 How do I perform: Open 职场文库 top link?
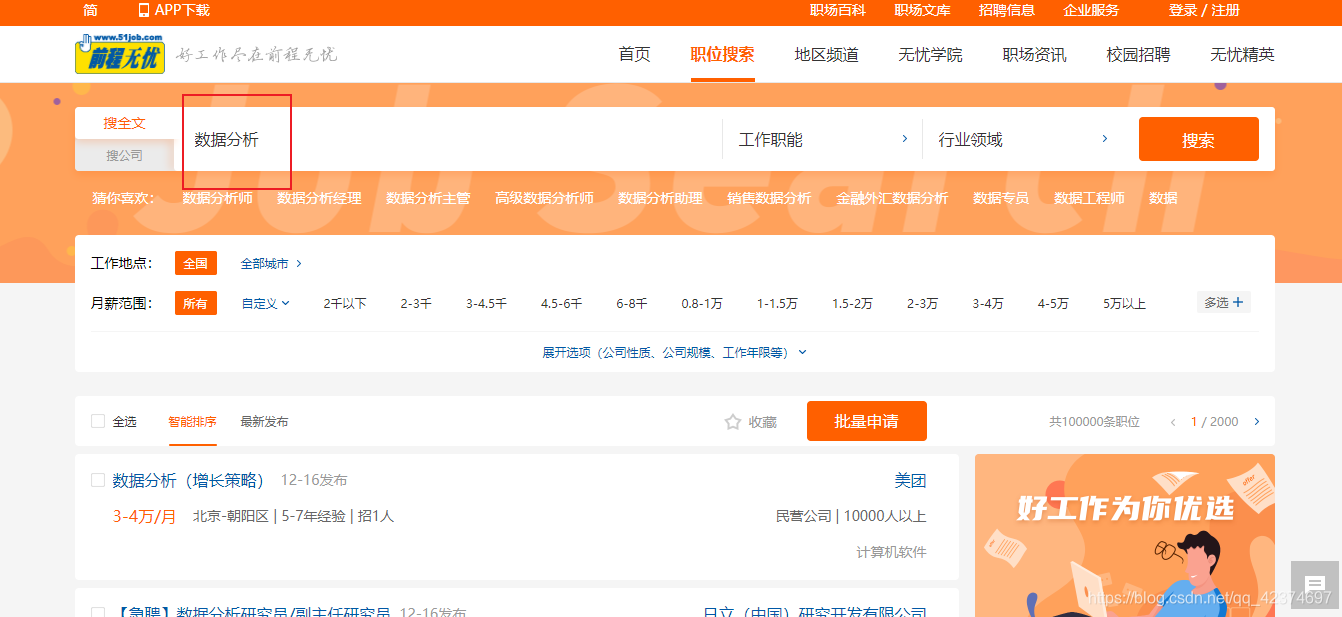[922, 10]
